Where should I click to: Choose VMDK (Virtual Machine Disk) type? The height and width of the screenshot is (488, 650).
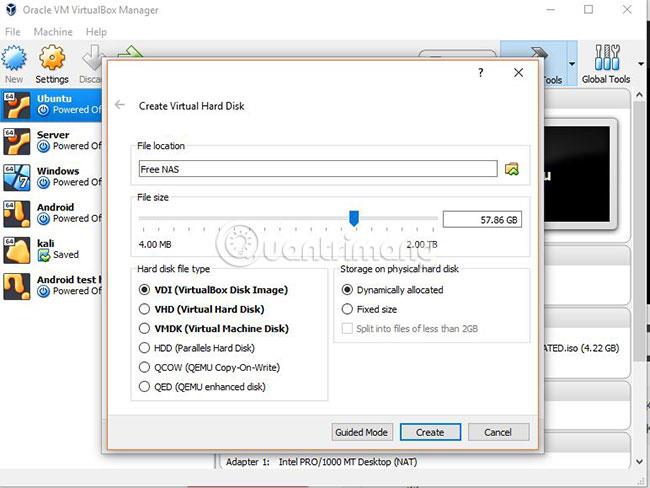coord(213,328)
